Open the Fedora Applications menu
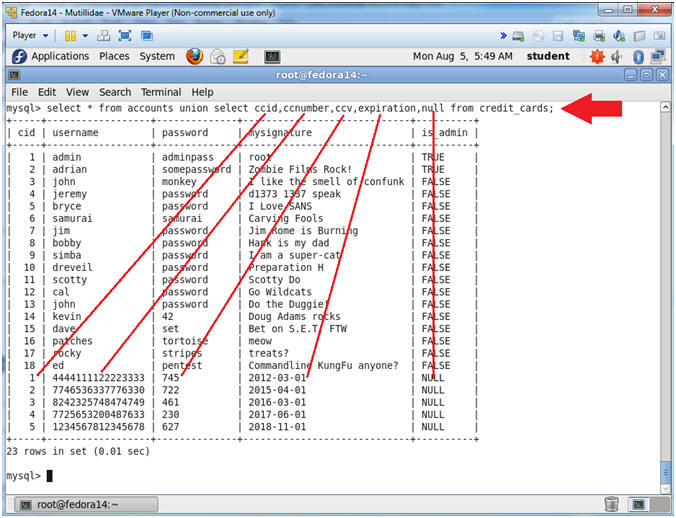The height and width of the screenshot is (518, 676). pos(60,56)
